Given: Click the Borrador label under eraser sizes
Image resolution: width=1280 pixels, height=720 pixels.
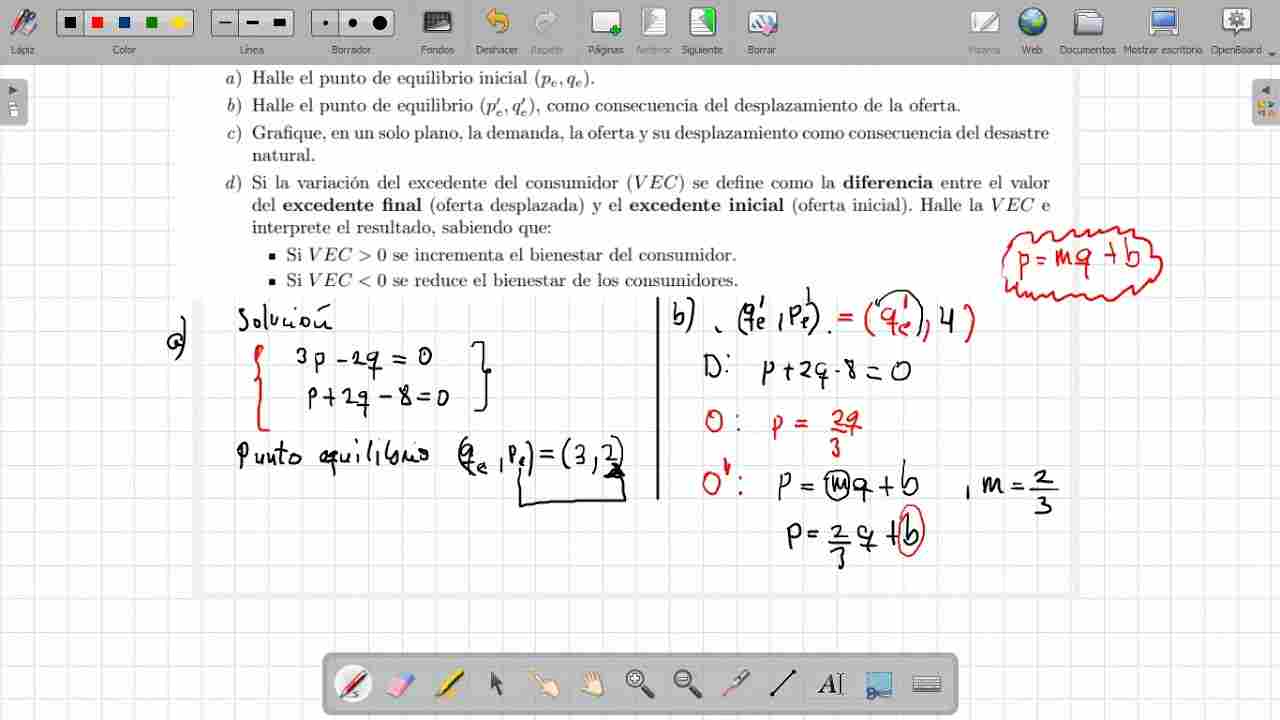Looking at the screenshot, I should (352, 50).
